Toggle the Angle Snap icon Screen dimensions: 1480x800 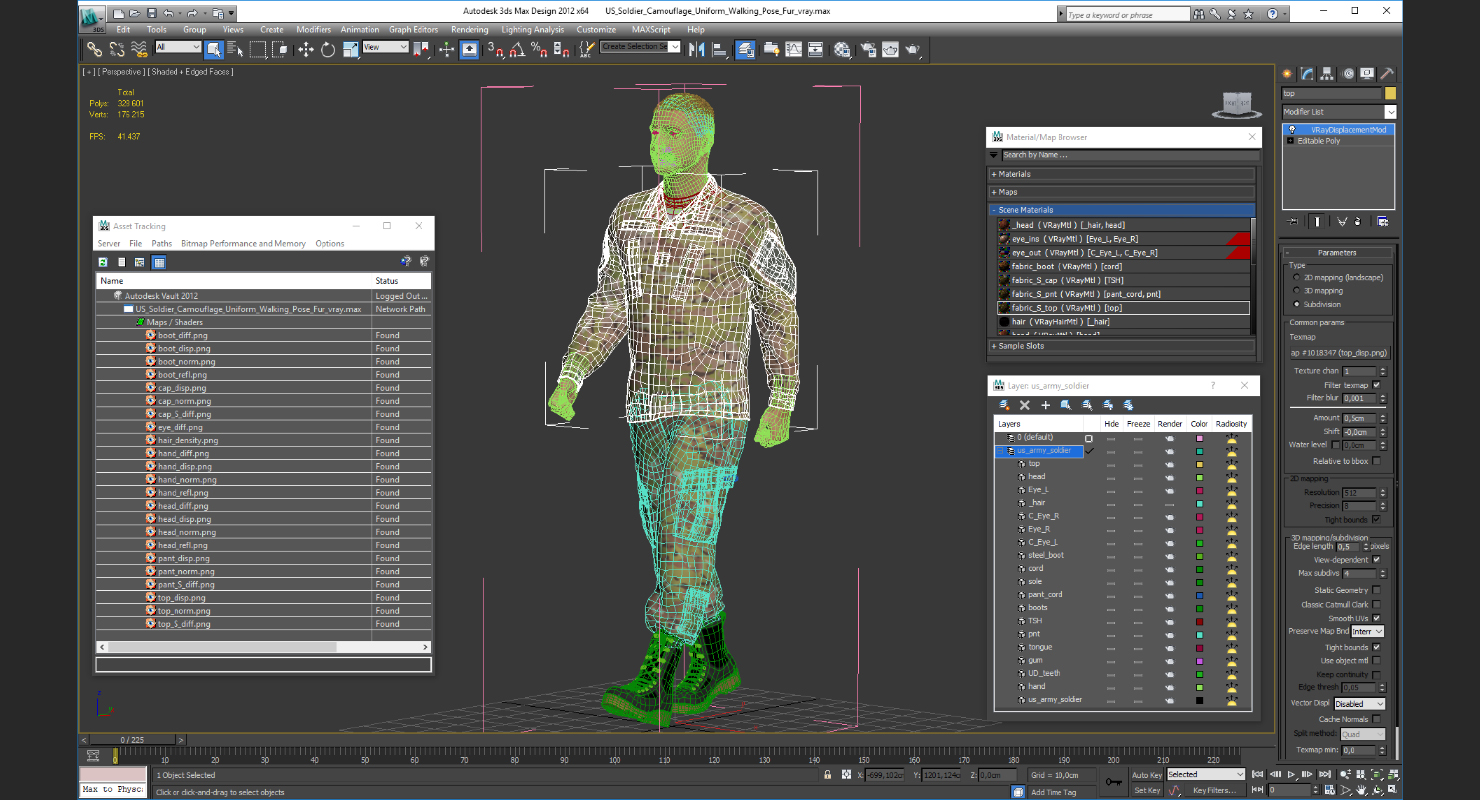click(517, 49)
